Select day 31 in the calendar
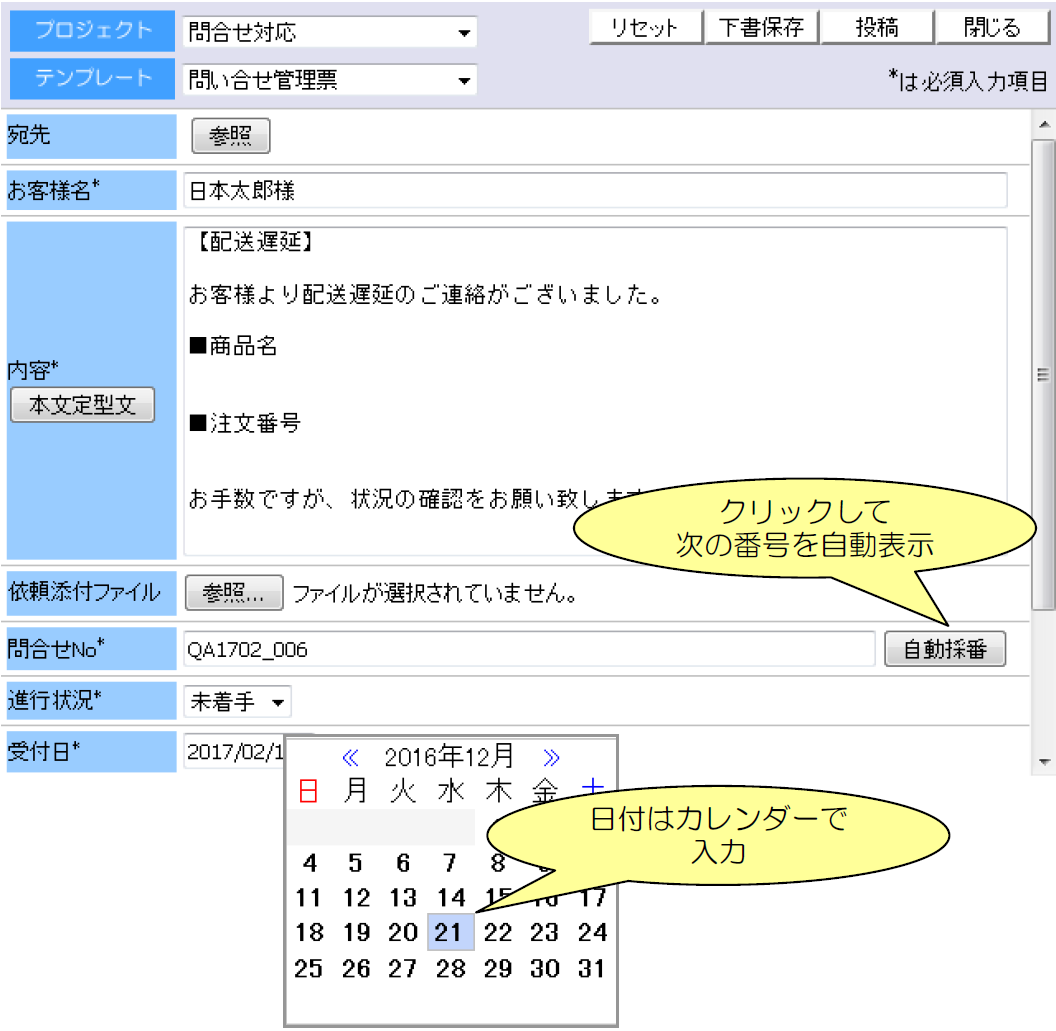The height and width of the screenshot is (1031, 1056). [x=592, y=968]
